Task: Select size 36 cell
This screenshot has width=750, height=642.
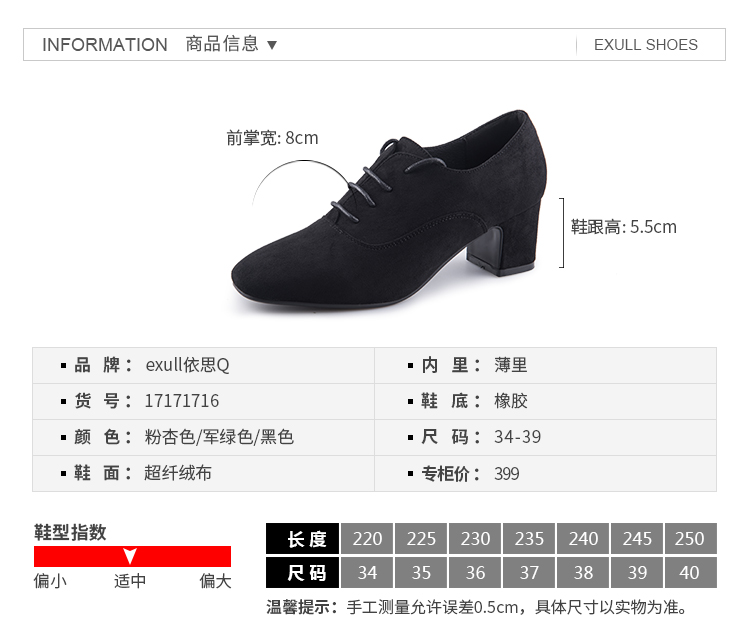Action: [475, 572]
